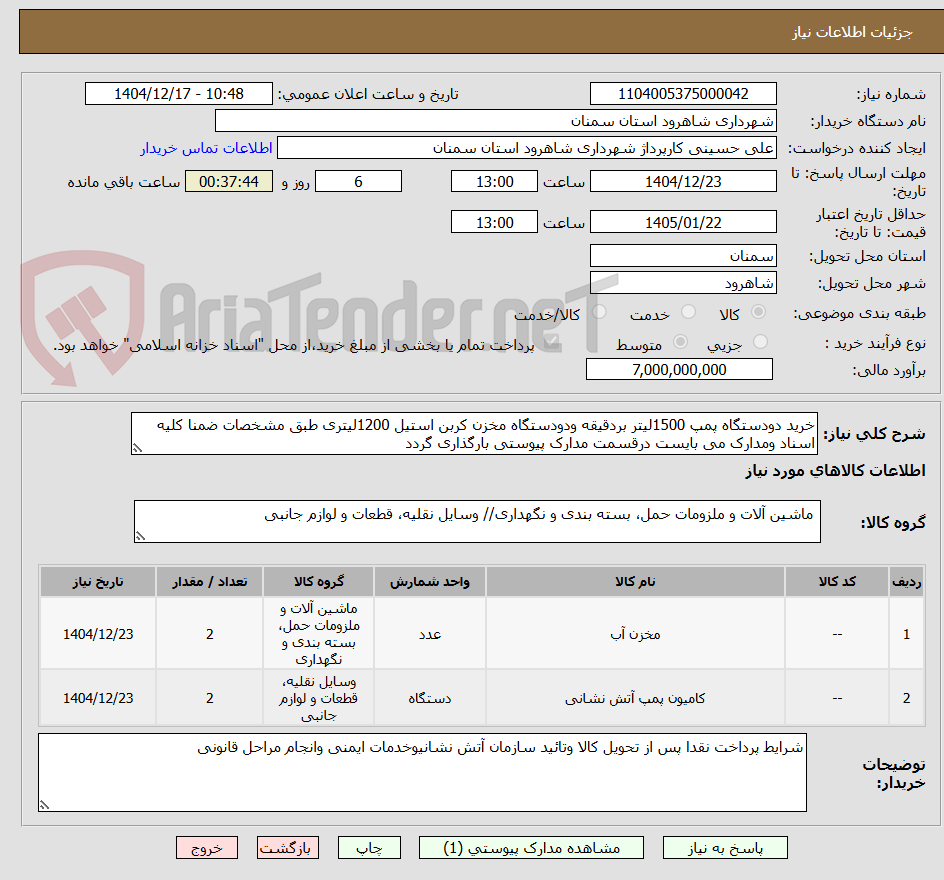Click the ردیف column header
944x880 pixels.
pos(907,581)
